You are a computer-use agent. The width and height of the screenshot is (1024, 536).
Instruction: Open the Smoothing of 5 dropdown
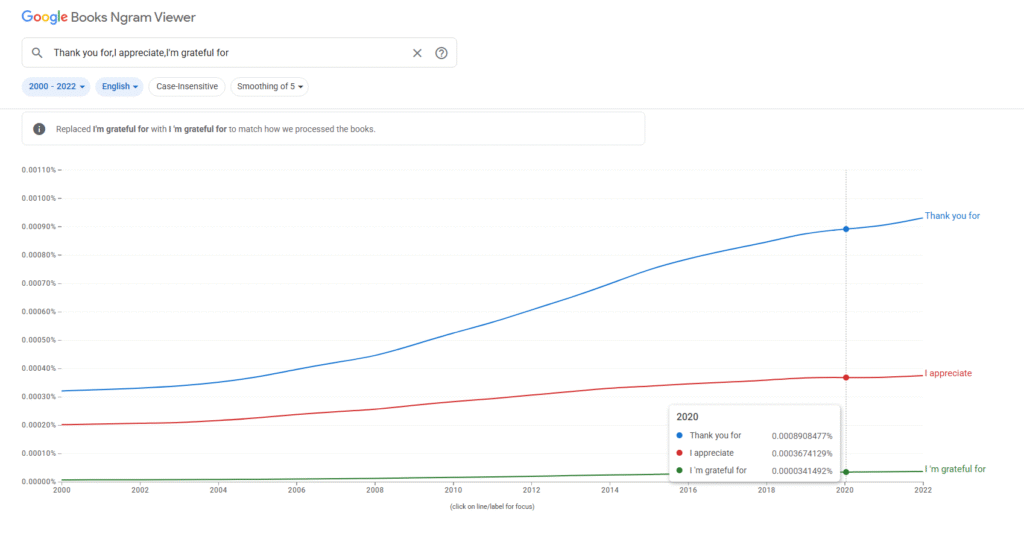point(270,86)
